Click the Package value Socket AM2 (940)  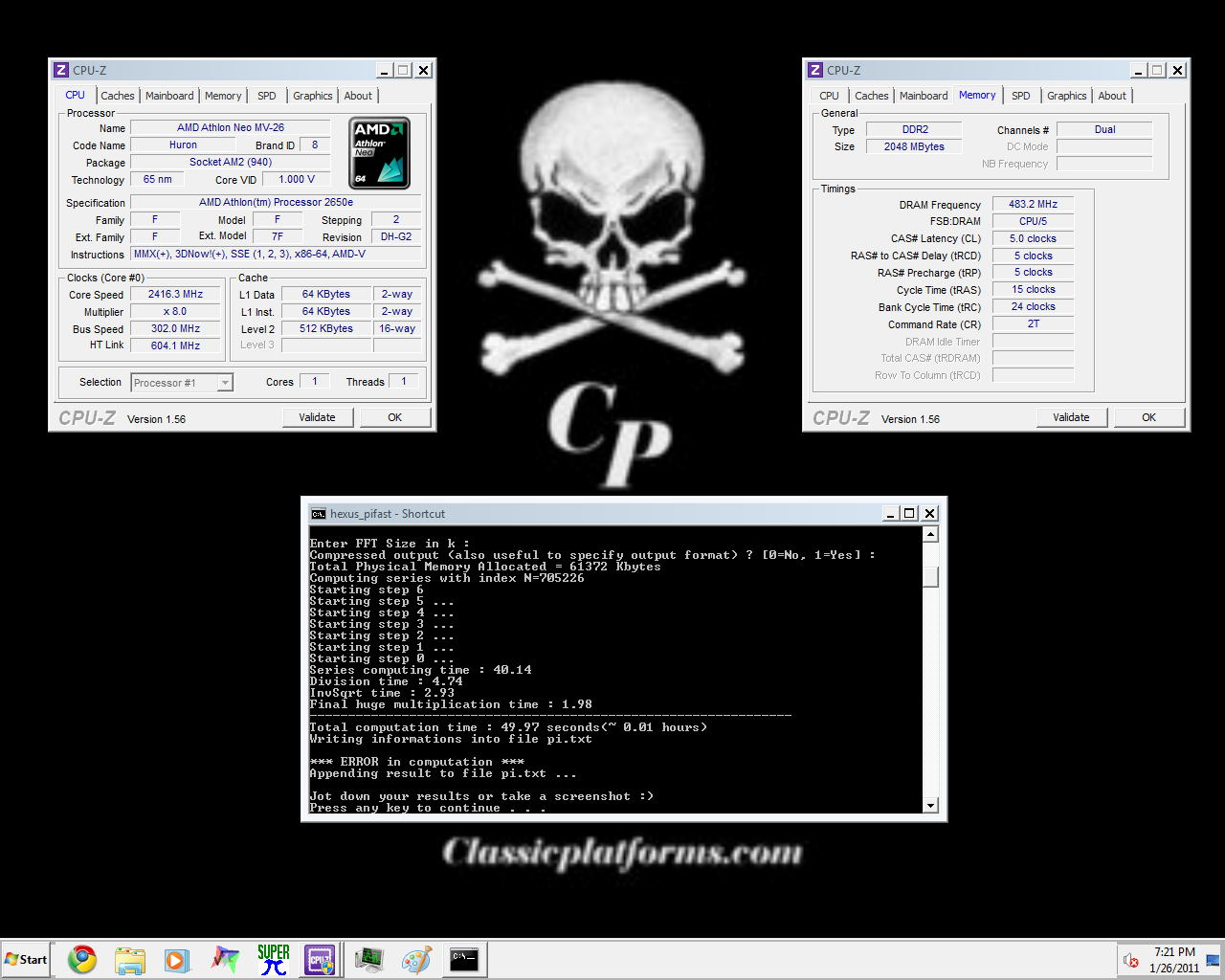click(231, 162)
